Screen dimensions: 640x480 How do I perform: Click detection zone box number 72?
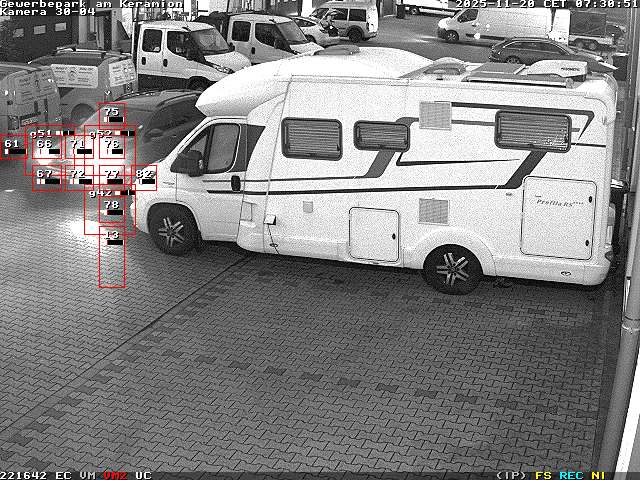coord(78,177)
